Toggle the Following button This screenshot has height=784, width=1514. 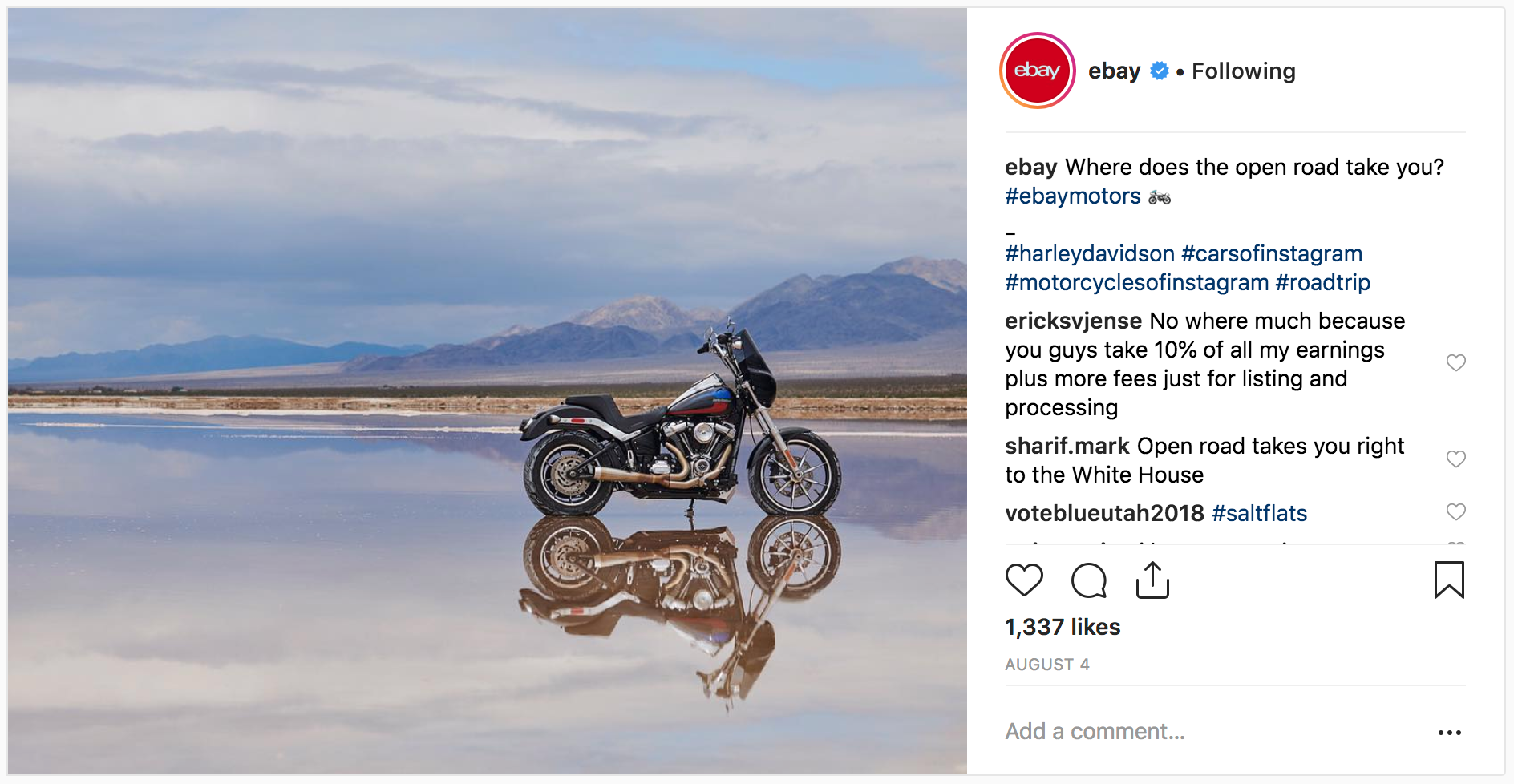tap(1243, 71)
